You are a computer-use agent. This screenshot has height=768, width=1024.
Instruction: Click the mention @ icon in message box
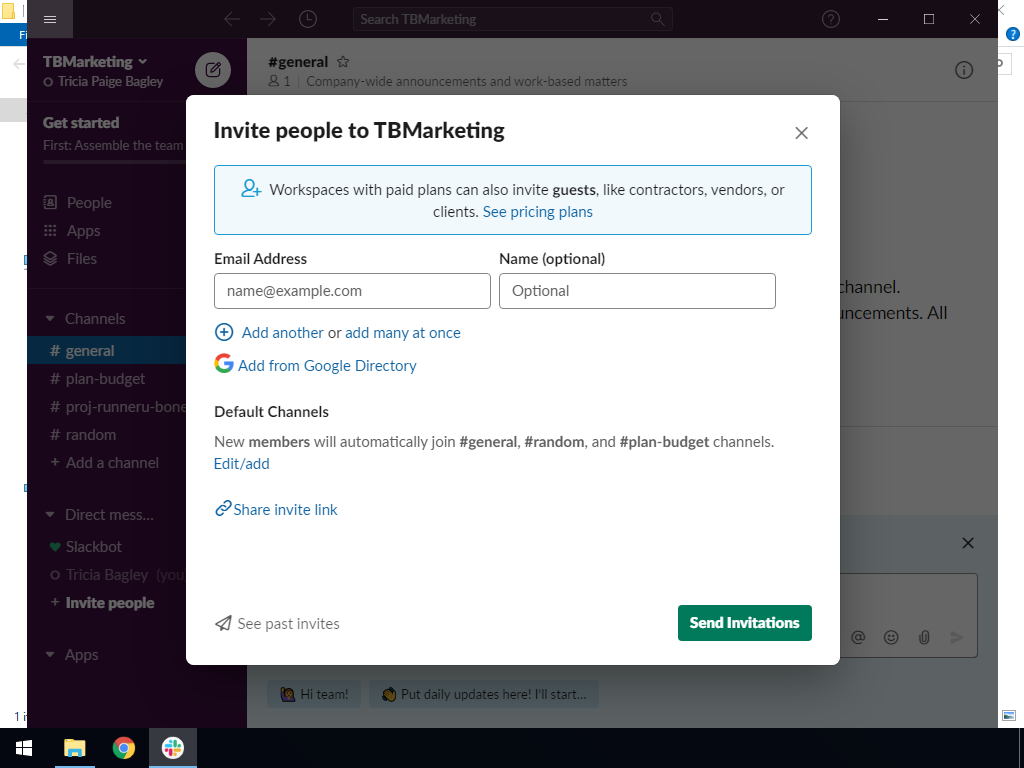tap(858, 637)
